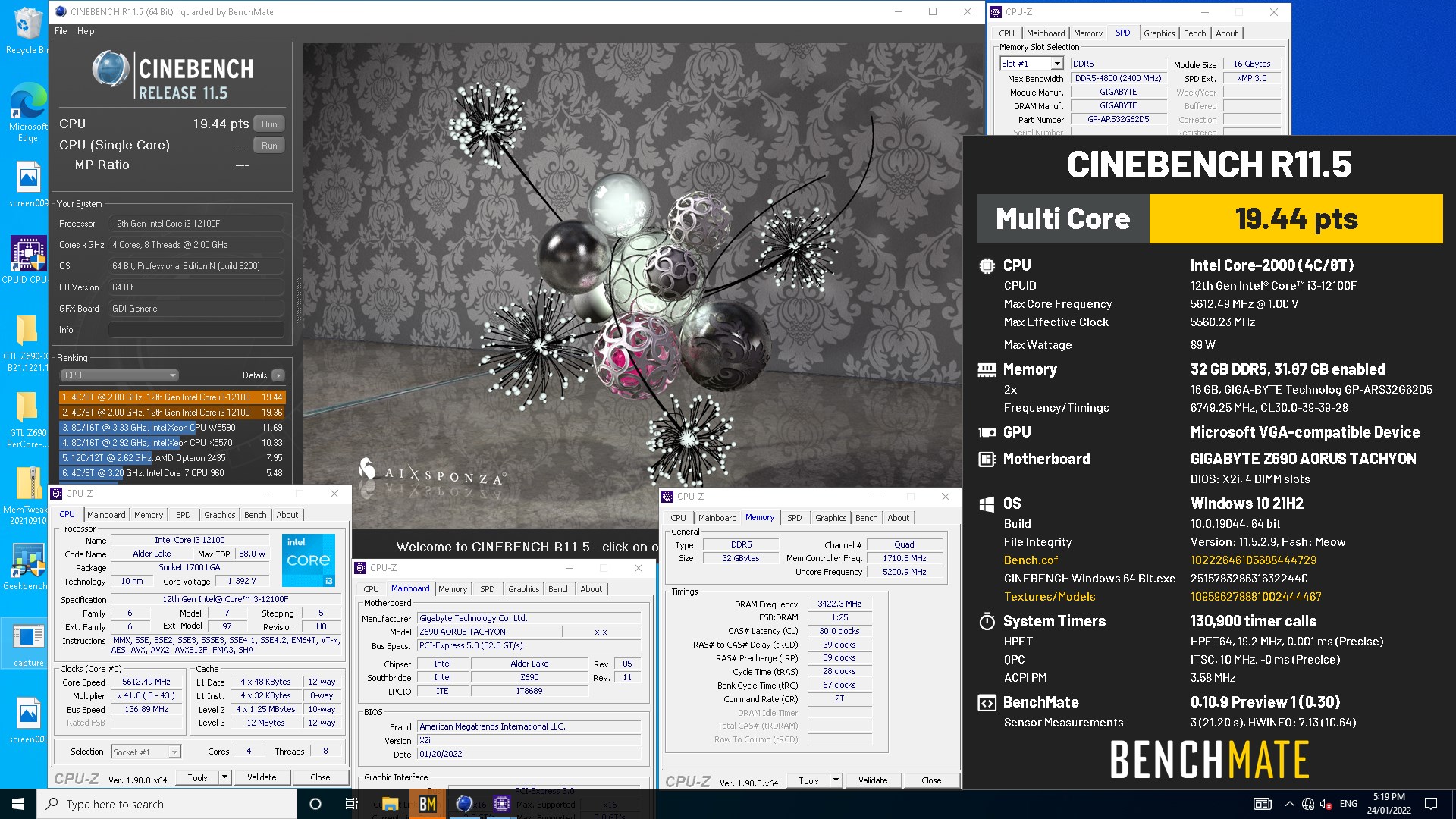Expand the Slot #1 memory slot dropdown

pos(1057,64)
